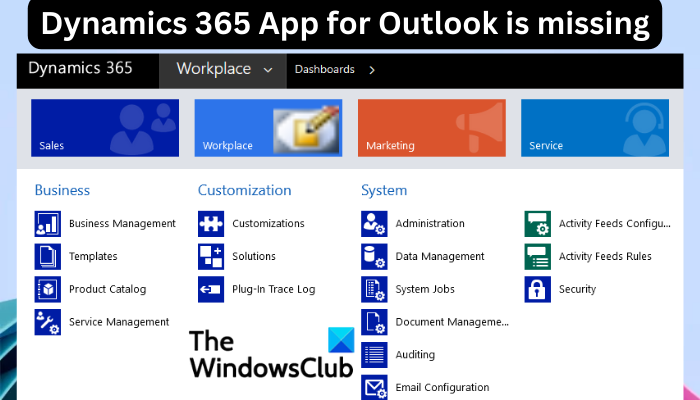Open the Marketing tile
The image size is (700, 400).
432,128
